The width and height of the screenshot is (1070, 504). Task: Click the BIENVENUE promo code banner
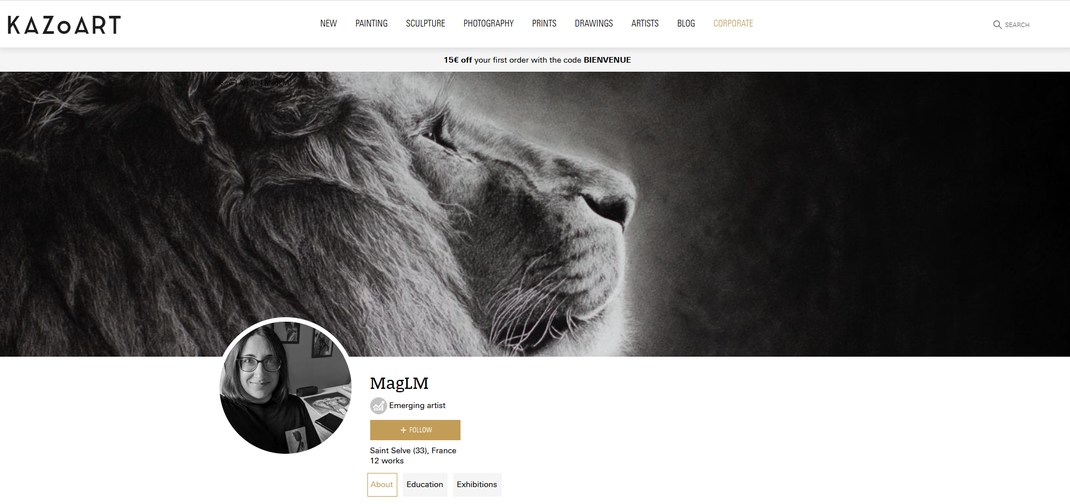[x=537, y=60]
